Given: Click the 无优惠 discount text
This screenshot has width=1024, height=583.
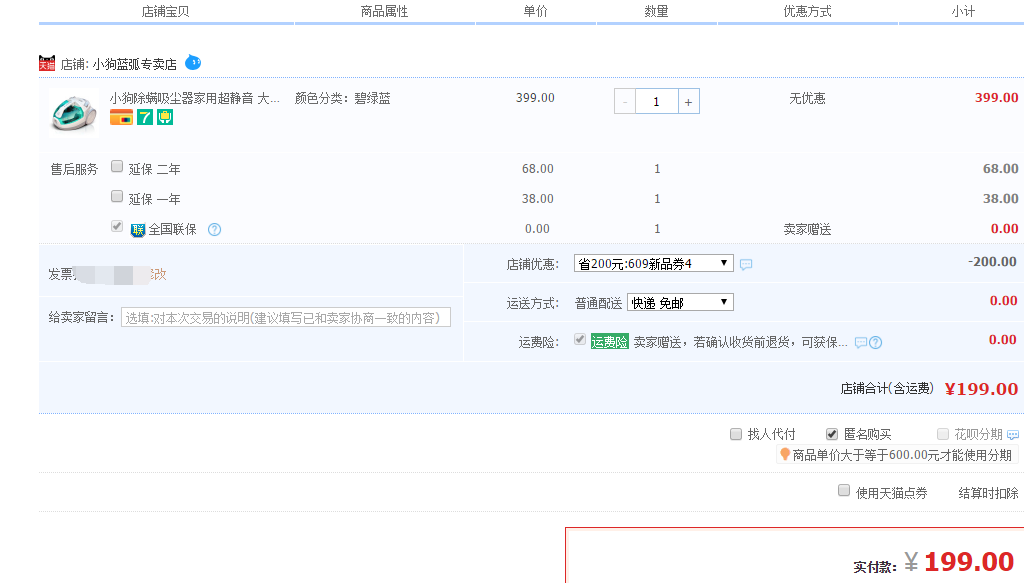Looking at the screenshot, I should pos(807,99).
